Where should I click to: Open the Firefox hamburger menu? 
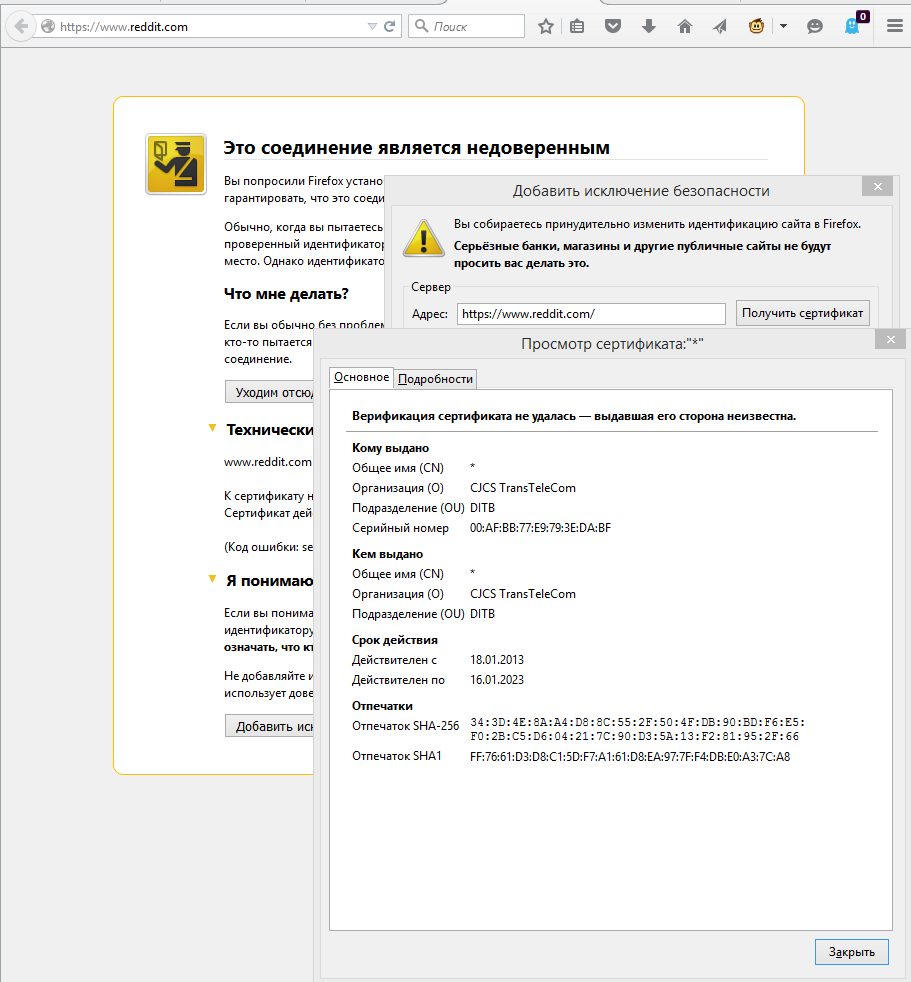click(x=894, y=27)
